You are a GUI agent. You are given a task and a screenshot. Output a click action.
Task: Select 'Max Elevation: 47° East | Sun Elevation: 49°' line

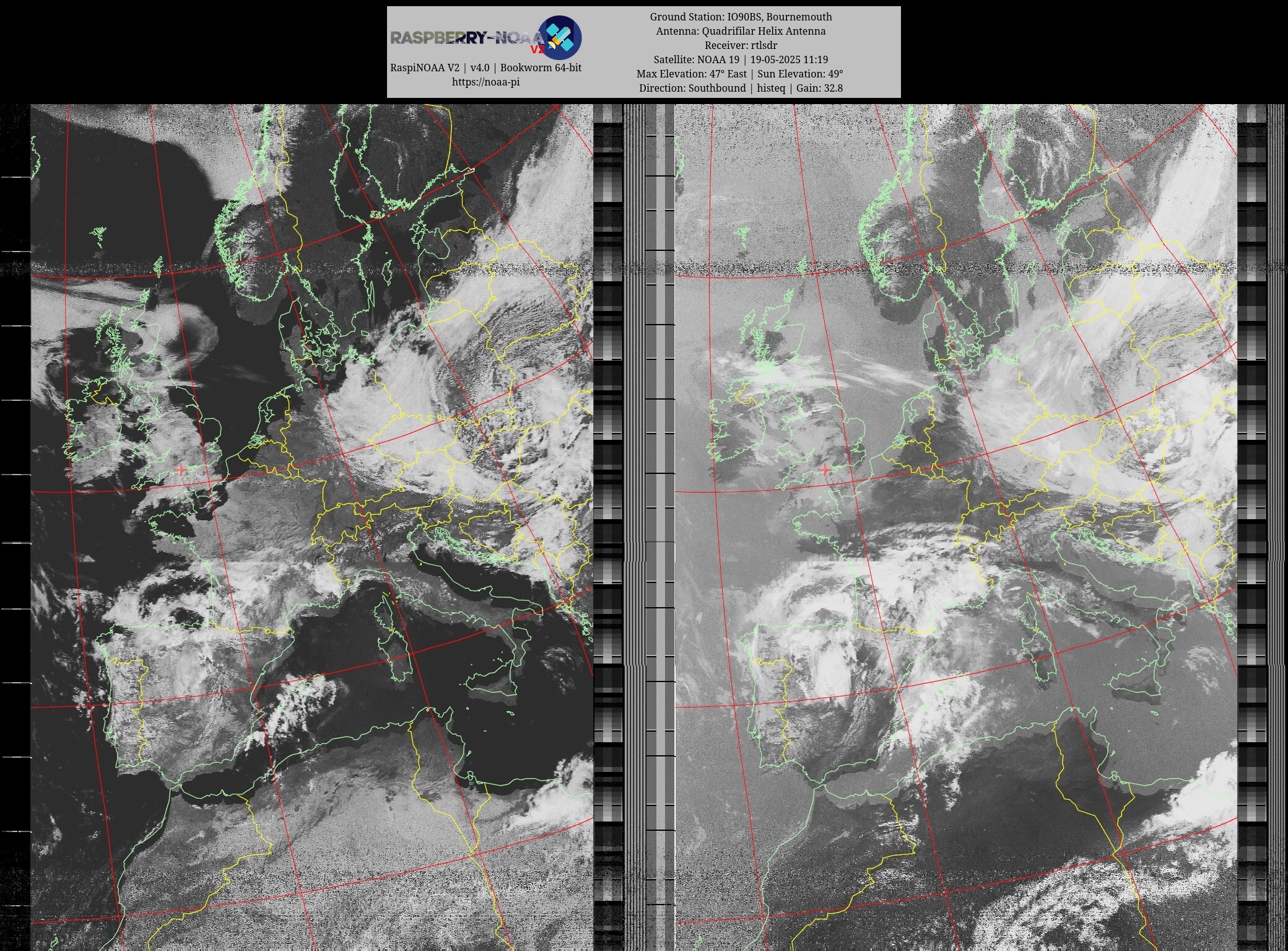pyautogui.click(x=741, y=74)
